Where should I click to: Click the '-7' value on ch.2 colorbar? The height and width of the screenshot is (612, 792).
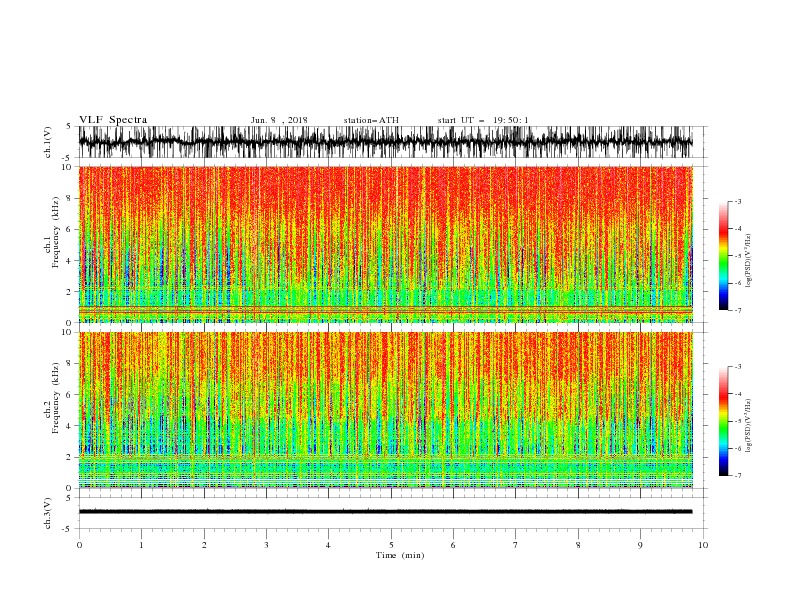tap(737, 476)
